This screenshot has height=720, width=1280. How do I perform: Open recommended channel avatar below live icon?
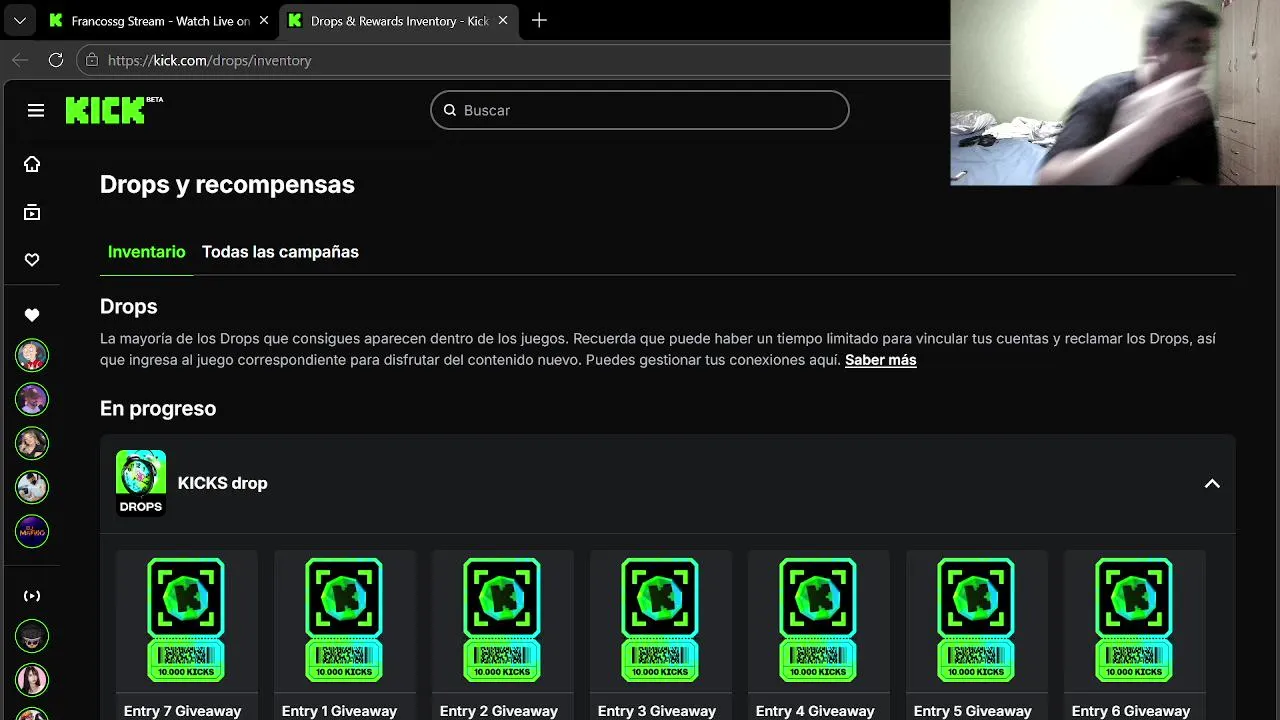point(32,636)
